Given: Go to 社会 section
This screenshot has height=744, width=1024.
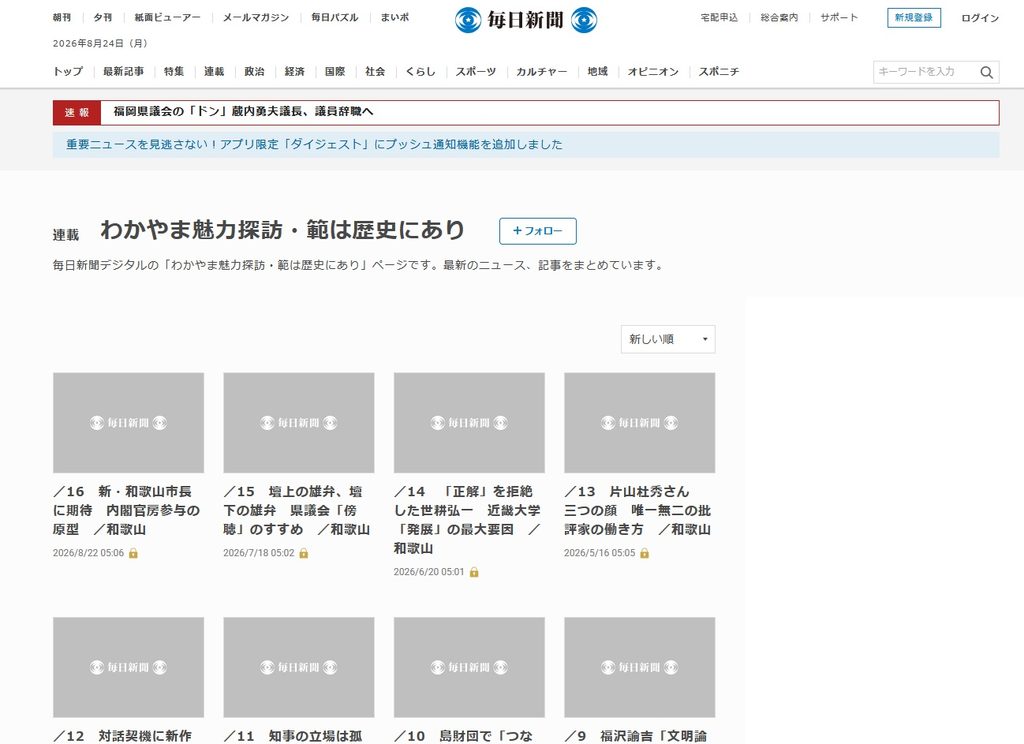Looking at the screenshot, I should [375, 71].
